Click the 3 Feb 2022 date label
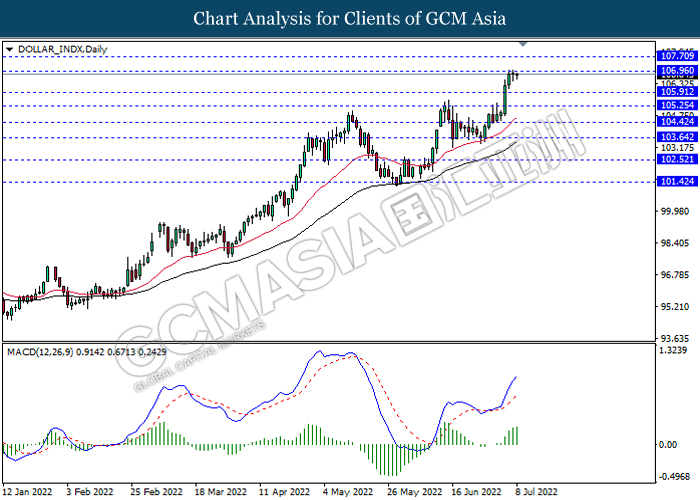Viewport: 700px width, 500px height. (x=90, y=492)
